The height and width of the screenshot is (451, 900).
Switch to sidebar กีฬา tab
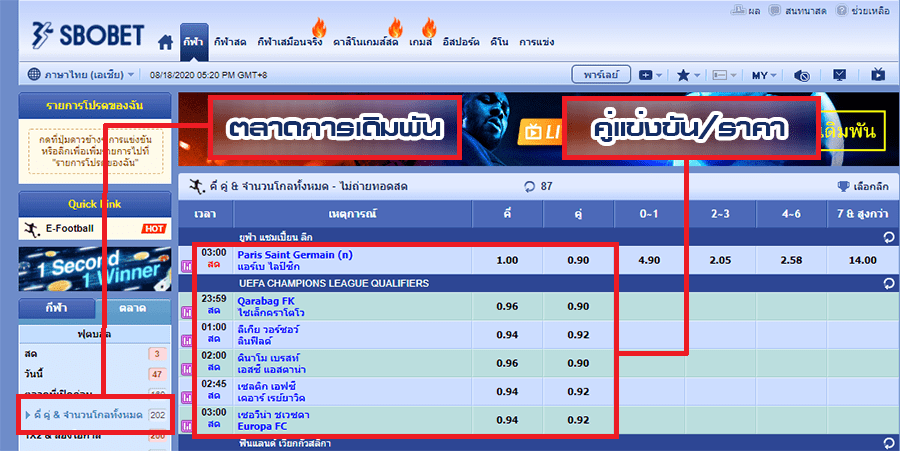[56, 308]
